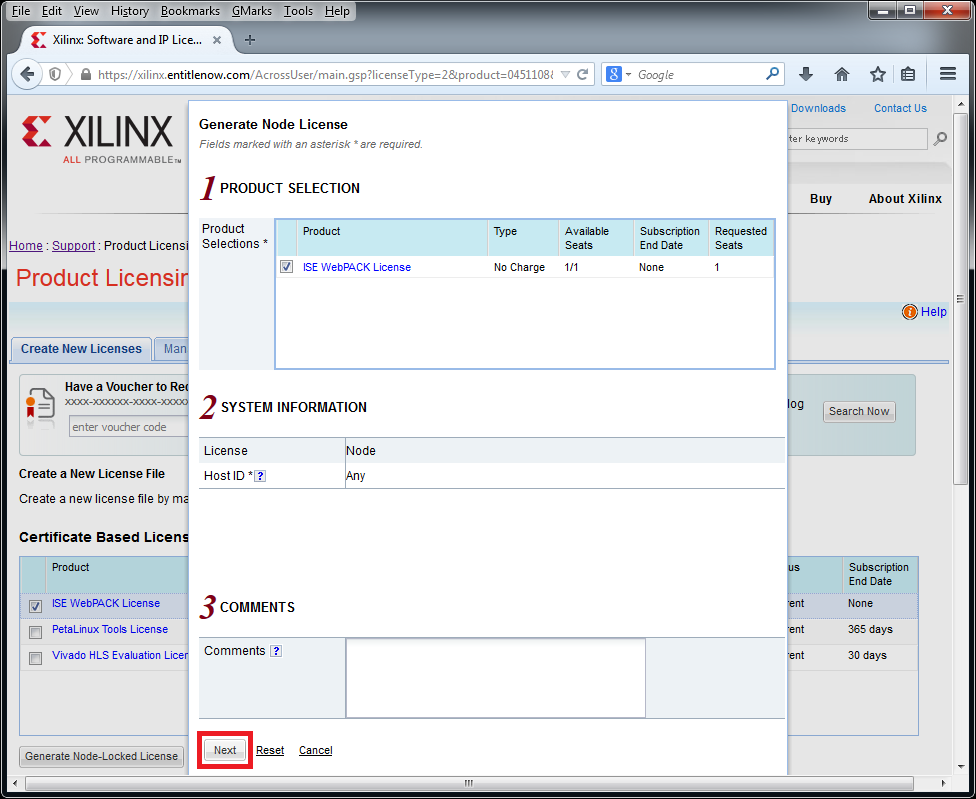Image resolution: width=976 pixels, height=799 pixels.
Task: Toggle ISE WebPACK License checkbox in background list
Action: pyautogui.click(x=35, y=606)
